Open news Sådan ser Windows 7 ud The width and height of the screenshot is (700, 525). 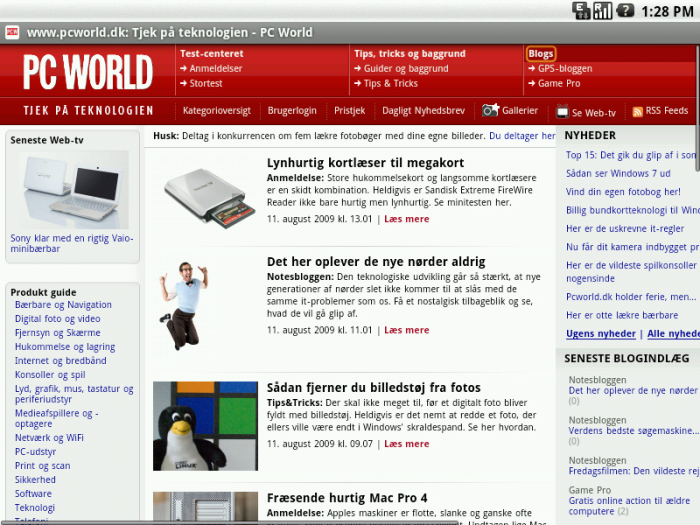tap(618, 174)
